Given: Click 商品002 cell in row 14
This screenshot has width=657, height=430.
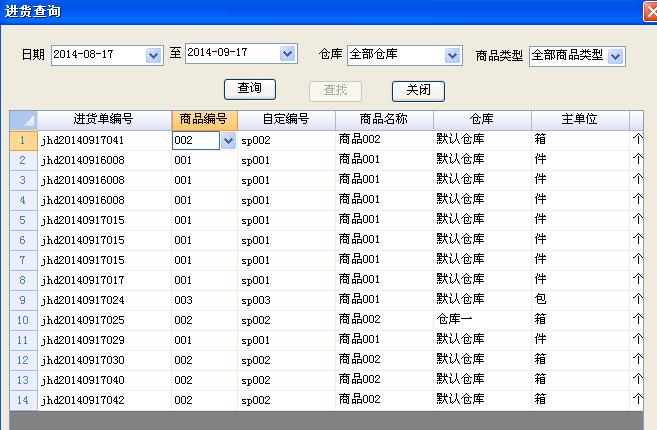Looking at the screenshot, I should tap(384, 400).
